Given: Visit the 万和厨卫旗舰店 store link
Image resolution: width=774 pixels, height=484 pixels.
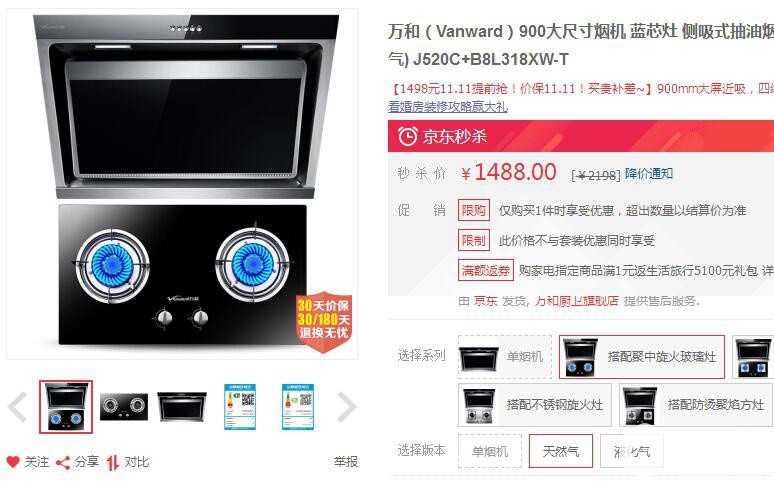Looking at the screenshot, I should tap(577, 301).
